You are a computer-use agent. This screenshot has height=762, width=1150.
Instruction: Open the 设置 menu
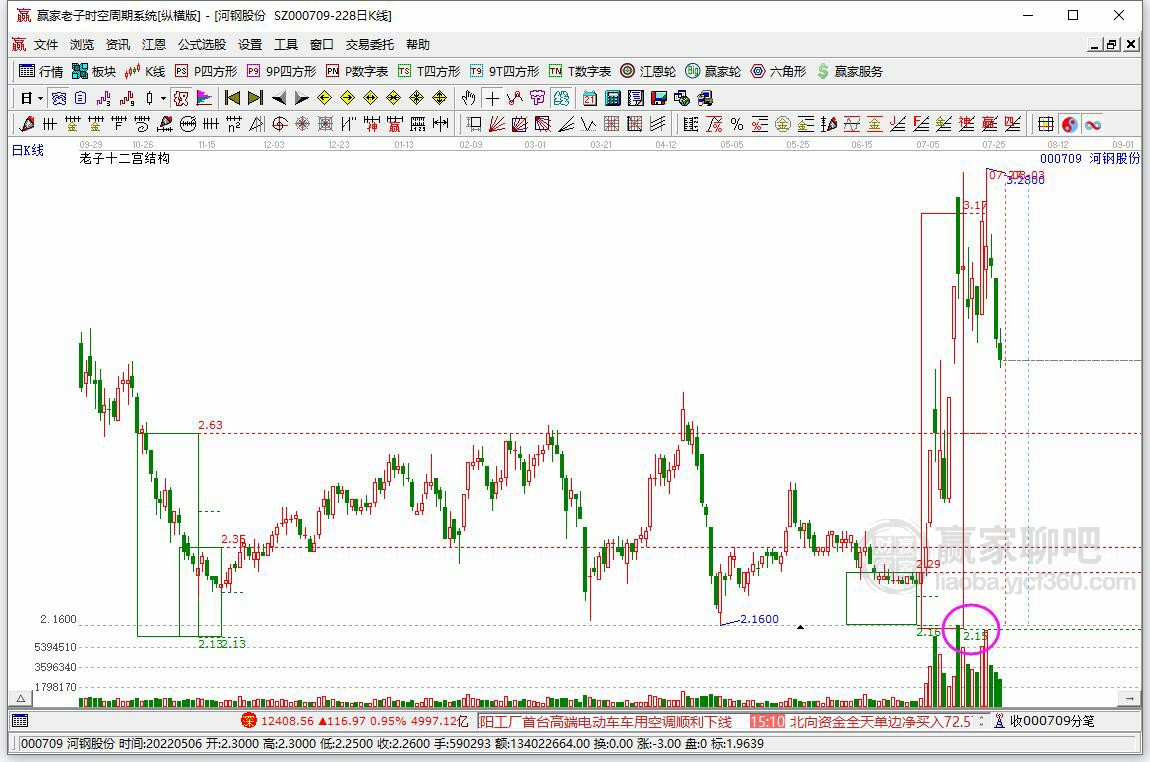click(x=250, y=45)
